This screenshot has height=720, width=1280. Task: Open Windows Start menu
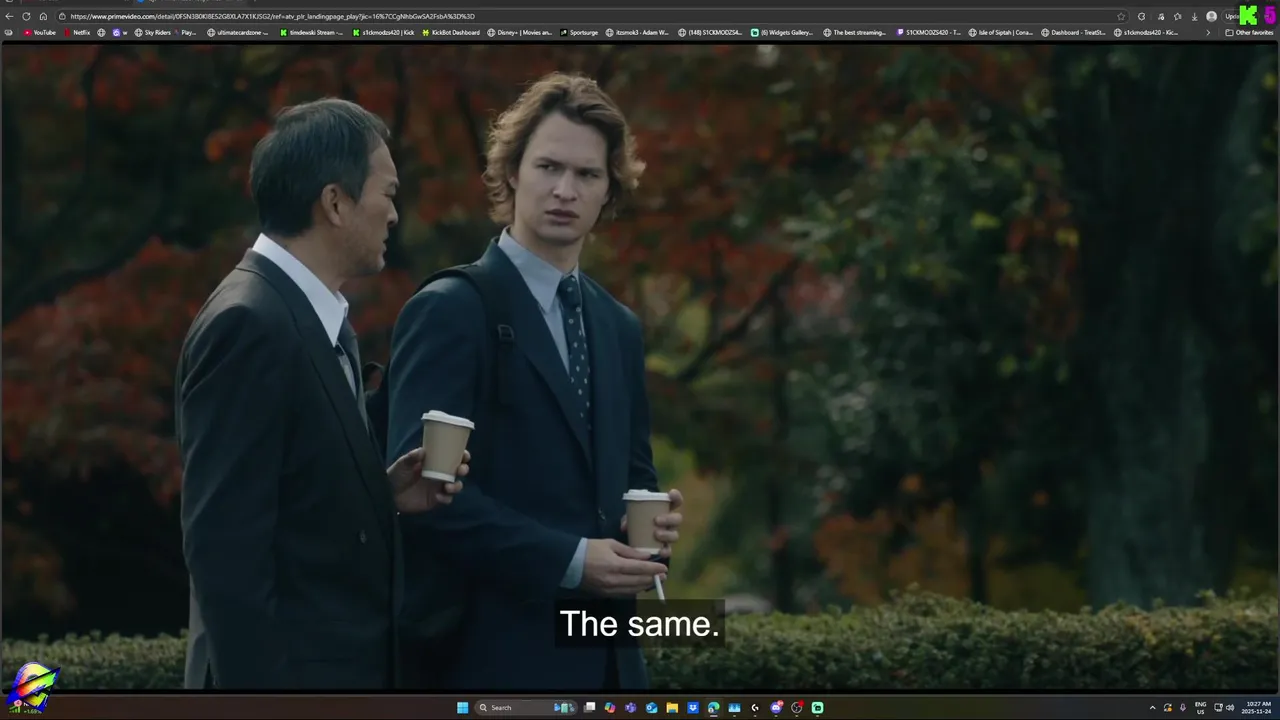pyautogui.click(x=463, y=708)
